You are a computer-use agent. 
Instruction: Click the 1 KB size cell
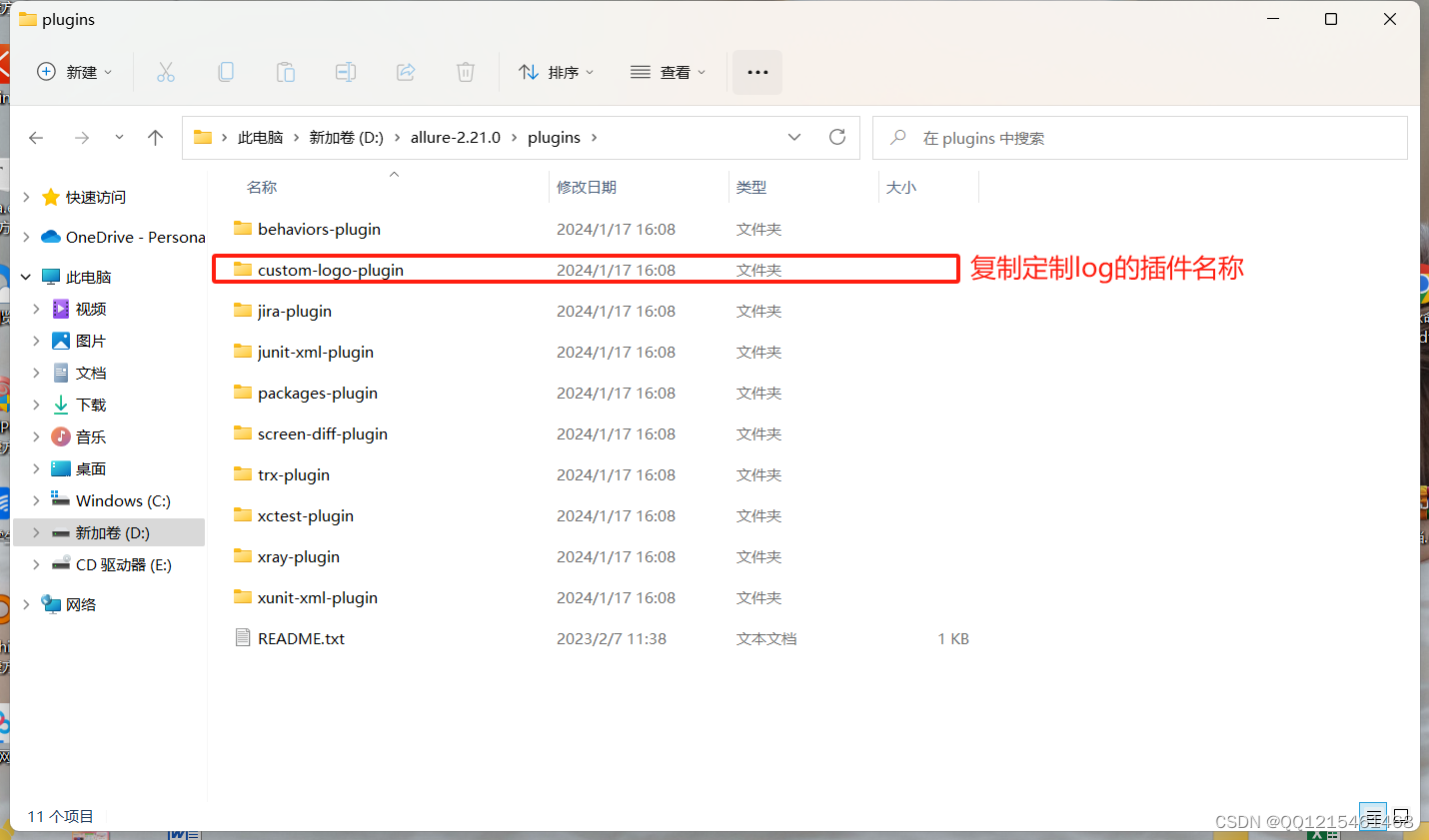953,638
